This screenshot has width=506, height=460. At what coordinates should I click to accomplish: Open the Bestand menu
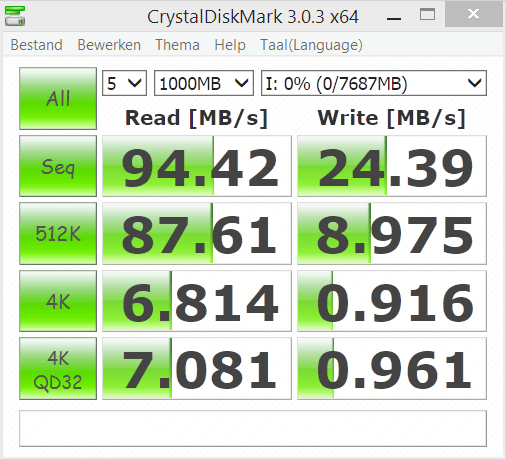tap(37, 45)
